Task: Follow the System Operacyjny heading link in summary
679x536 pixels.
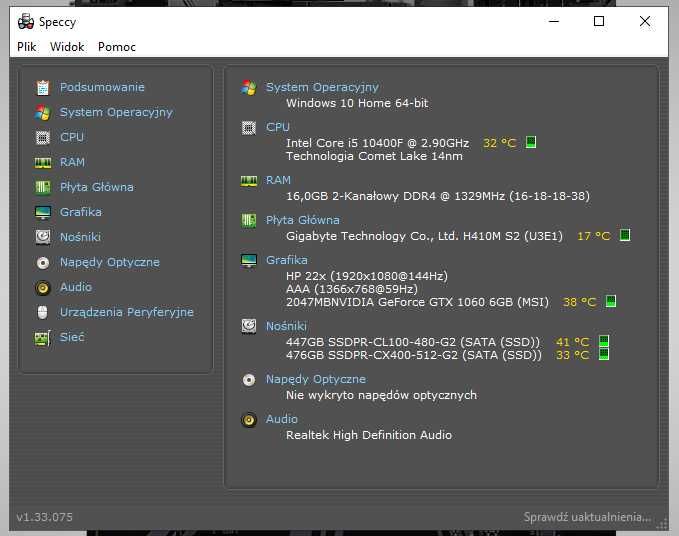Action: click(x=322, y=87)
